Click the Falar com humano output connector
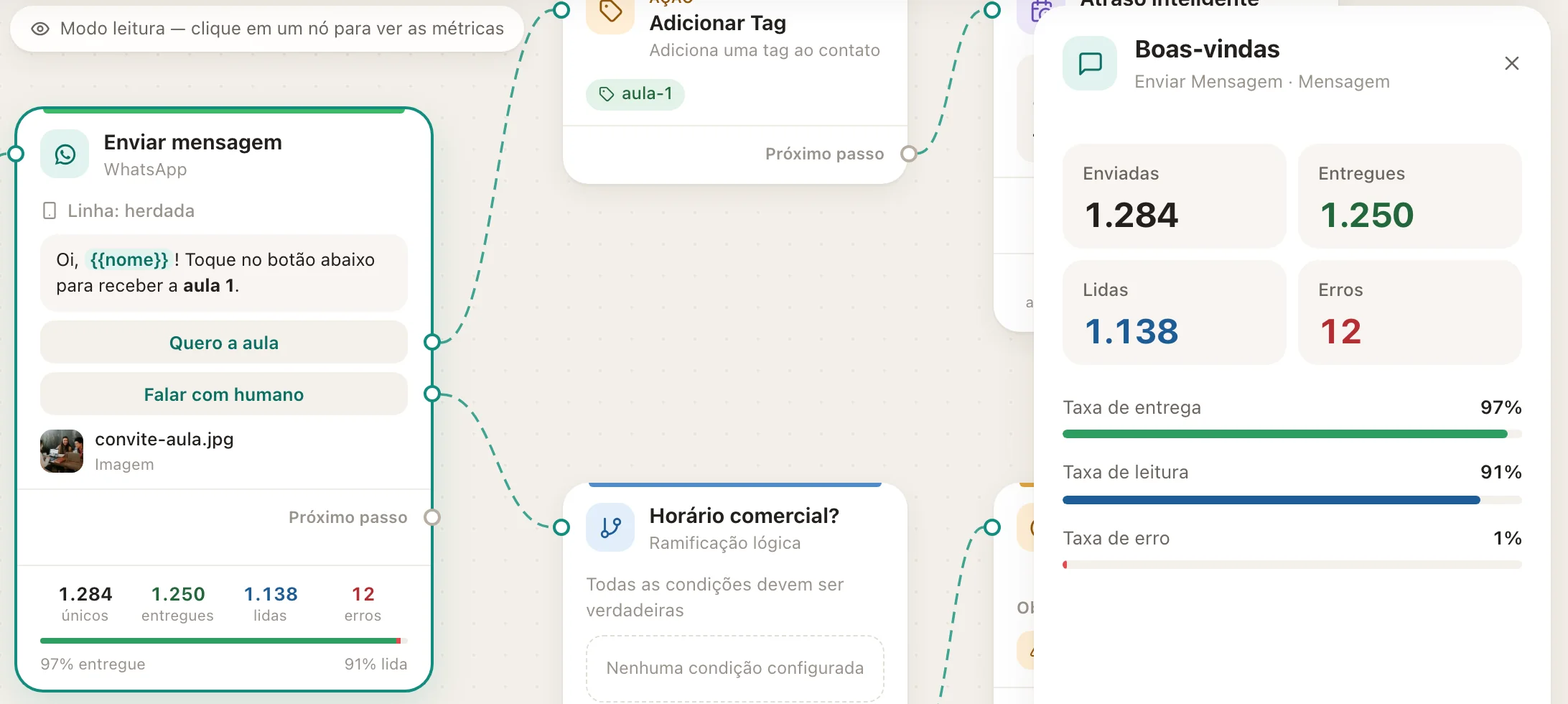This screenshot has height=704, width=1568. (x=431, y=394)
